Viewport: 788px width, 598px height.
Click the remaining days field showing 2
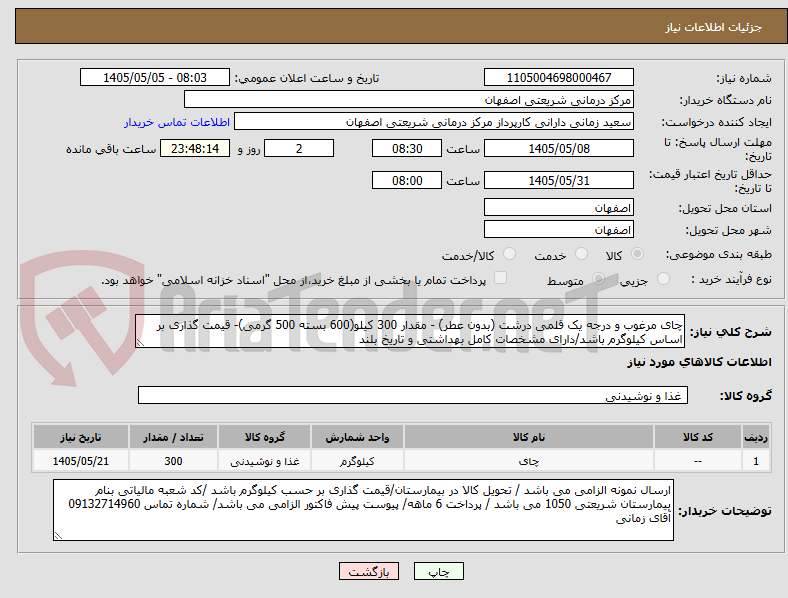pyautogui.click(x=299, y=149)
